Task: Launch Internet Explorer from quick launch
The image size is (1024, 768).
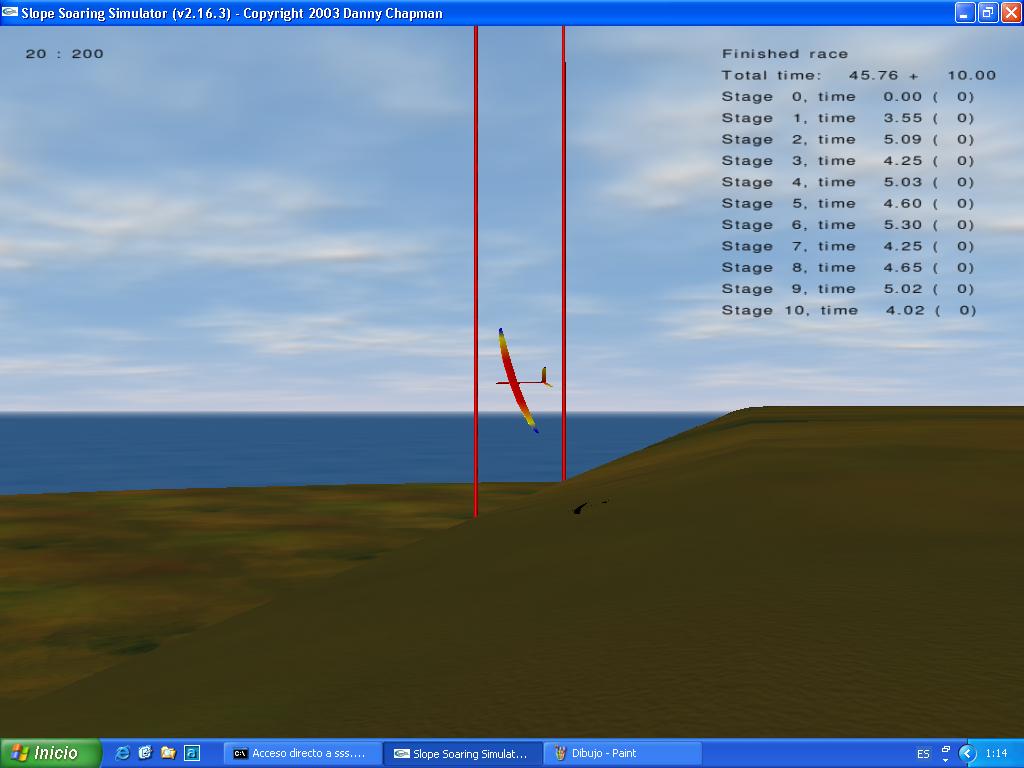Action: (122, 753)
